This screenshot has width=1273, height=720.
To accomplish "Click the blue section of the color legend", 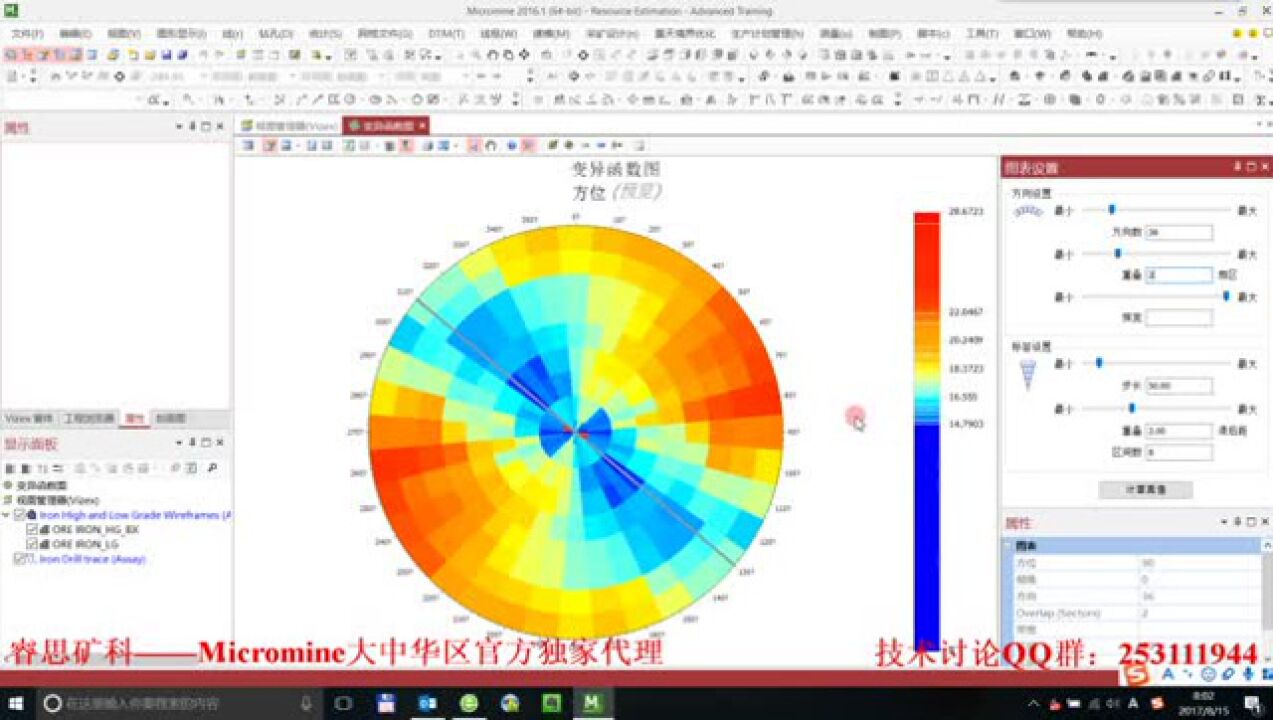I will pyautogui.click(x=926, y=537).
